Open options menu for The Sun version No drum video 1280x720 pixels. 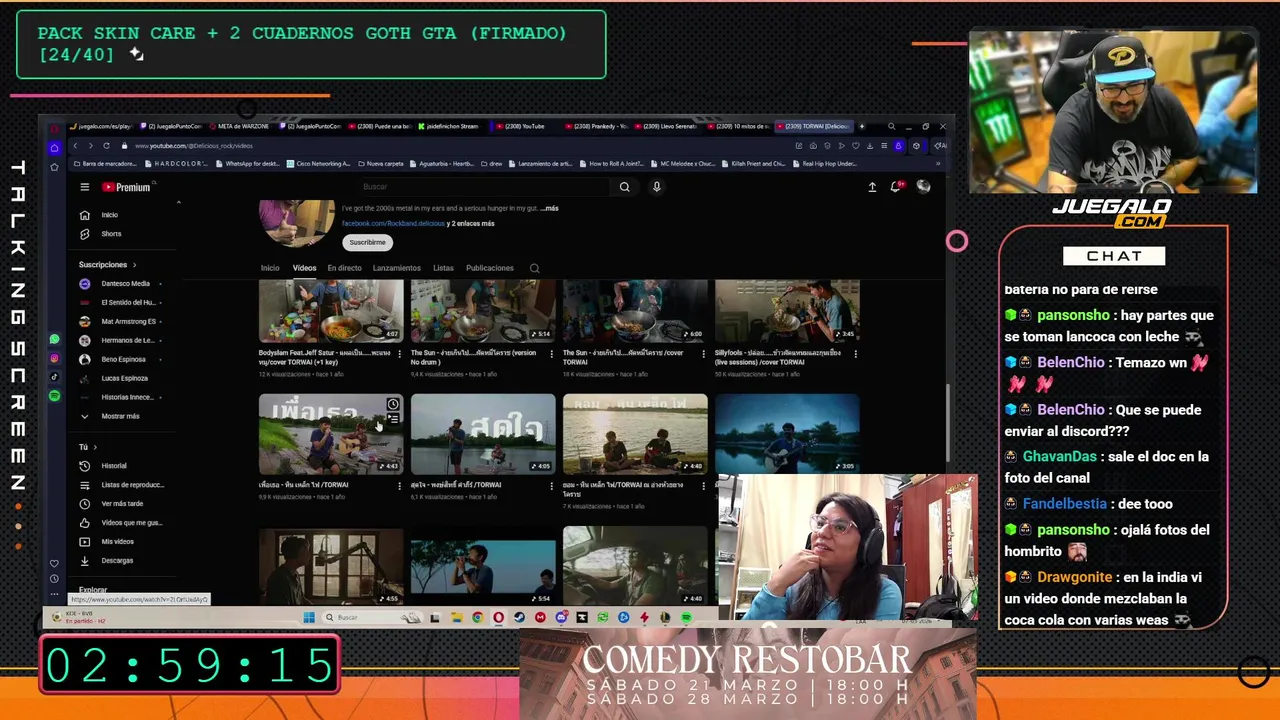pos(551,353)
